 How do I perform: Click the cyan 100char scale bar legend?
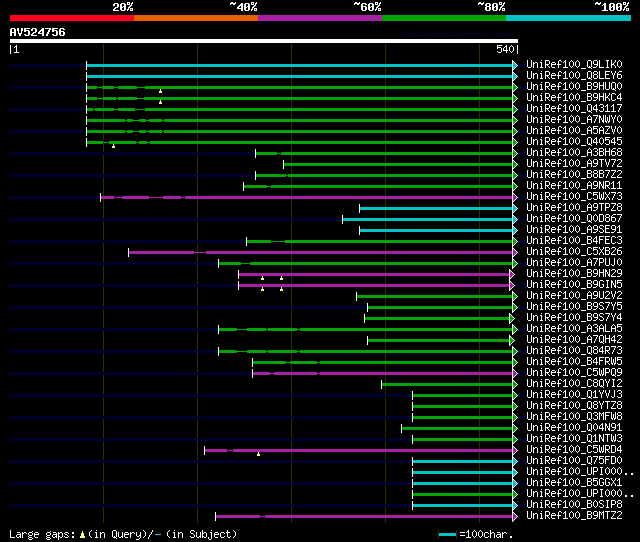click(447, 535)
